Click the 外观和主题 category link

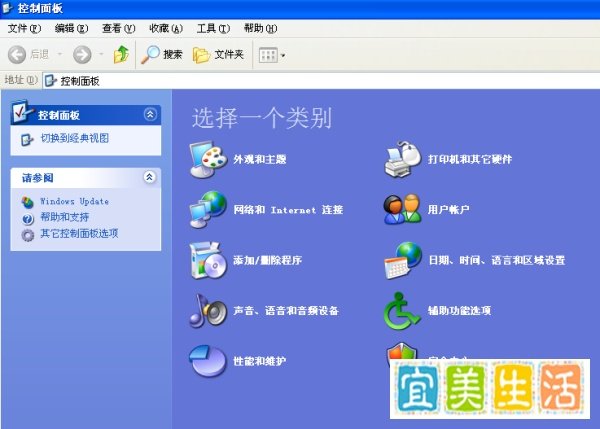coord(260,159)
